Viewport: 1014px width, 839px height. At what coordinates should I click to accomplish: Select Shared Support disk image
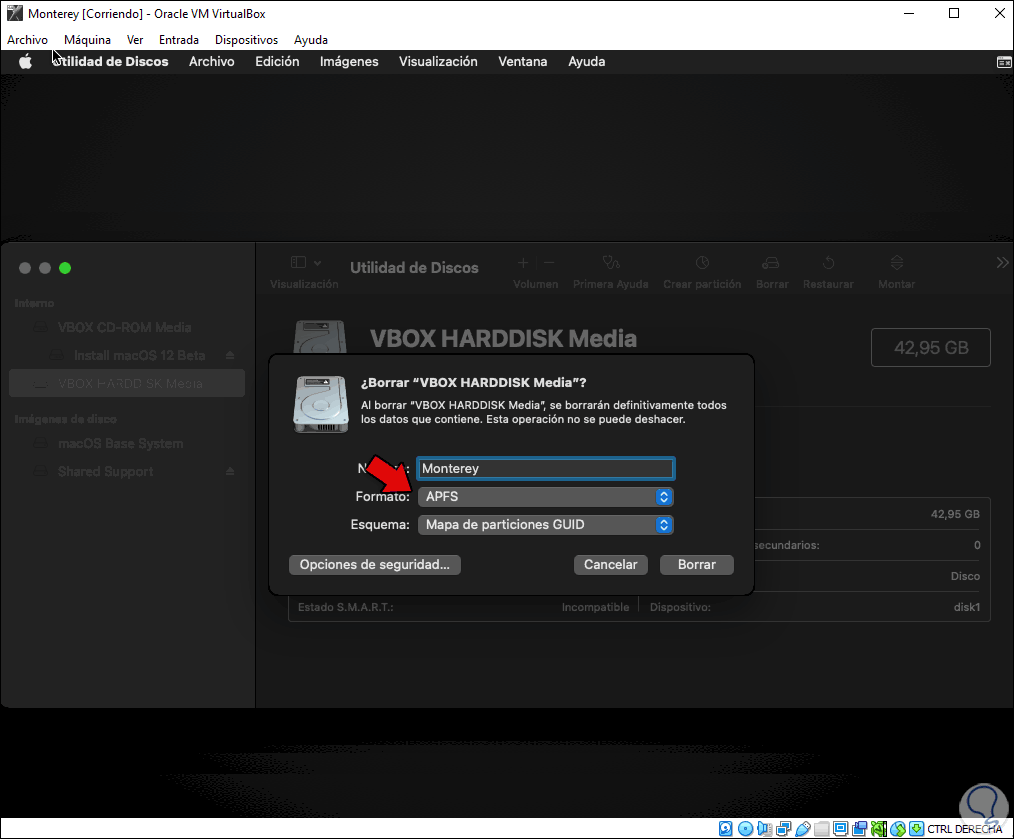(105, 472)
